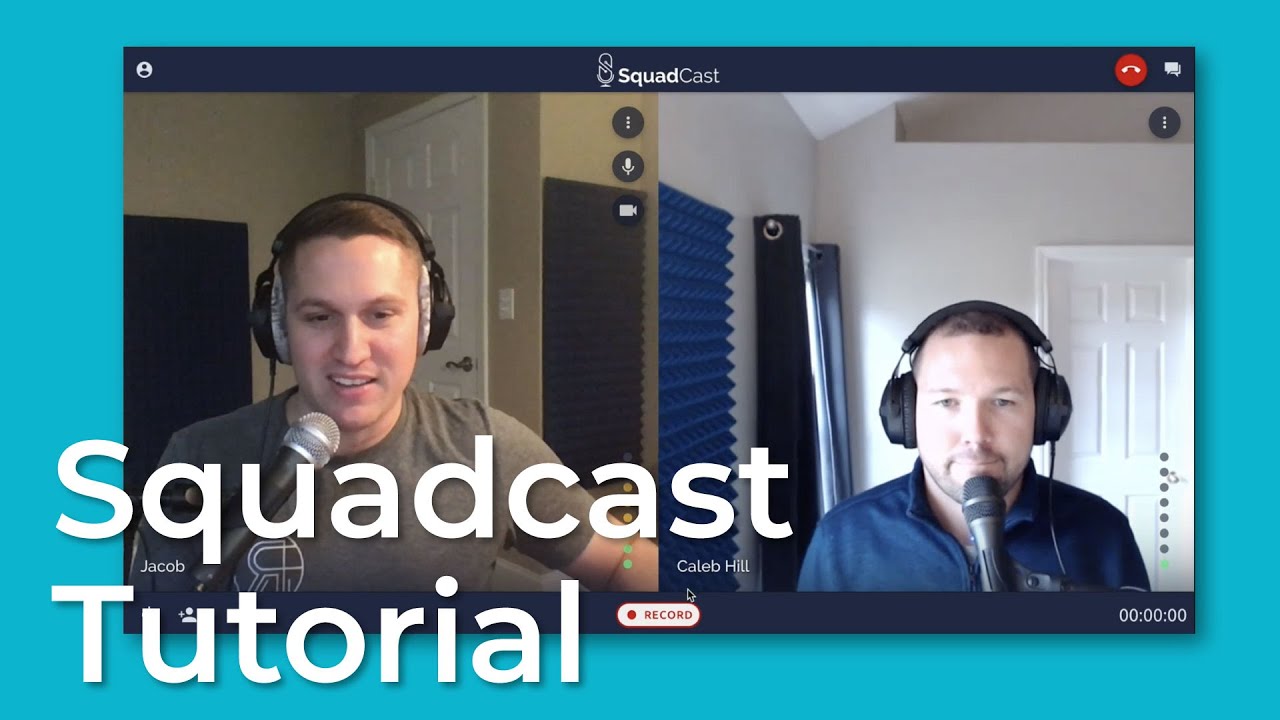Screen dimensions: 1280x720
Task: Select Jacob's video feed
Action: click(x=391, y=342)
